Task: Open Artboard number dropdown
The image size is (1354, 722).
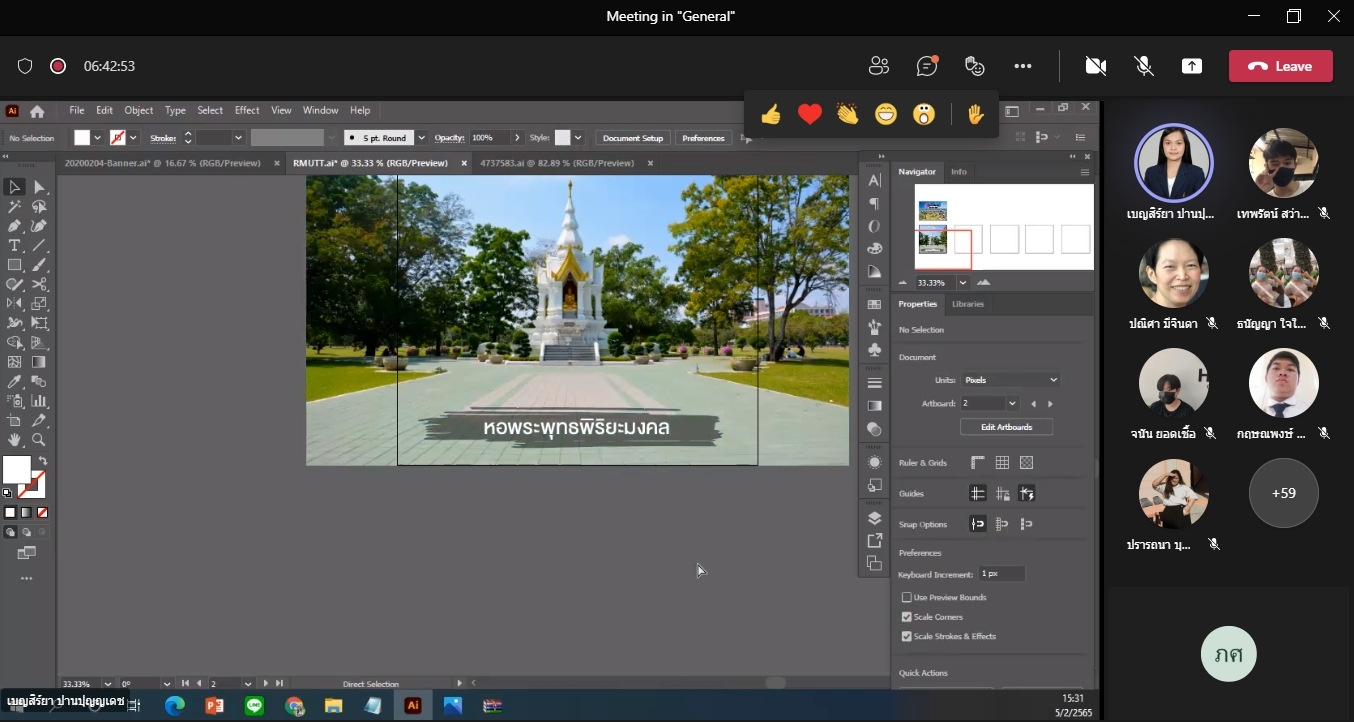Action: point(1013,403)
